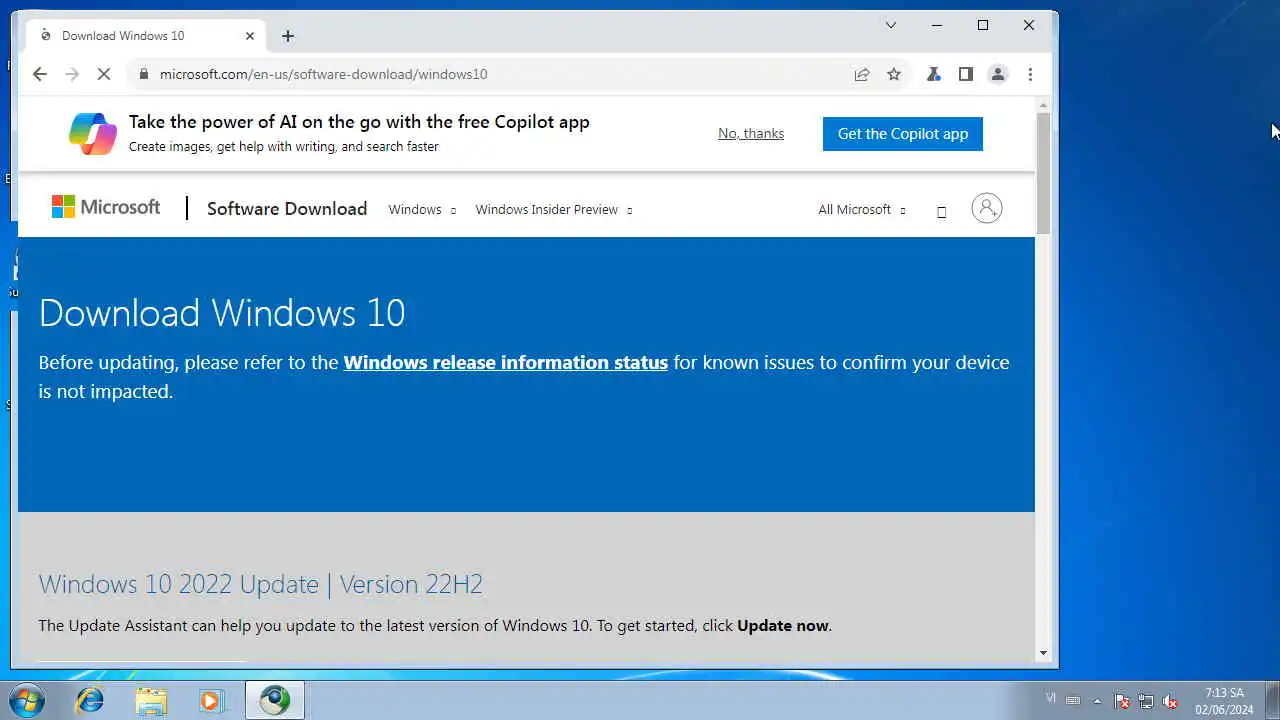Launch Internet Explorer from the taskbar
Viewport: 1280px width, 720px height.
(90, 700)
